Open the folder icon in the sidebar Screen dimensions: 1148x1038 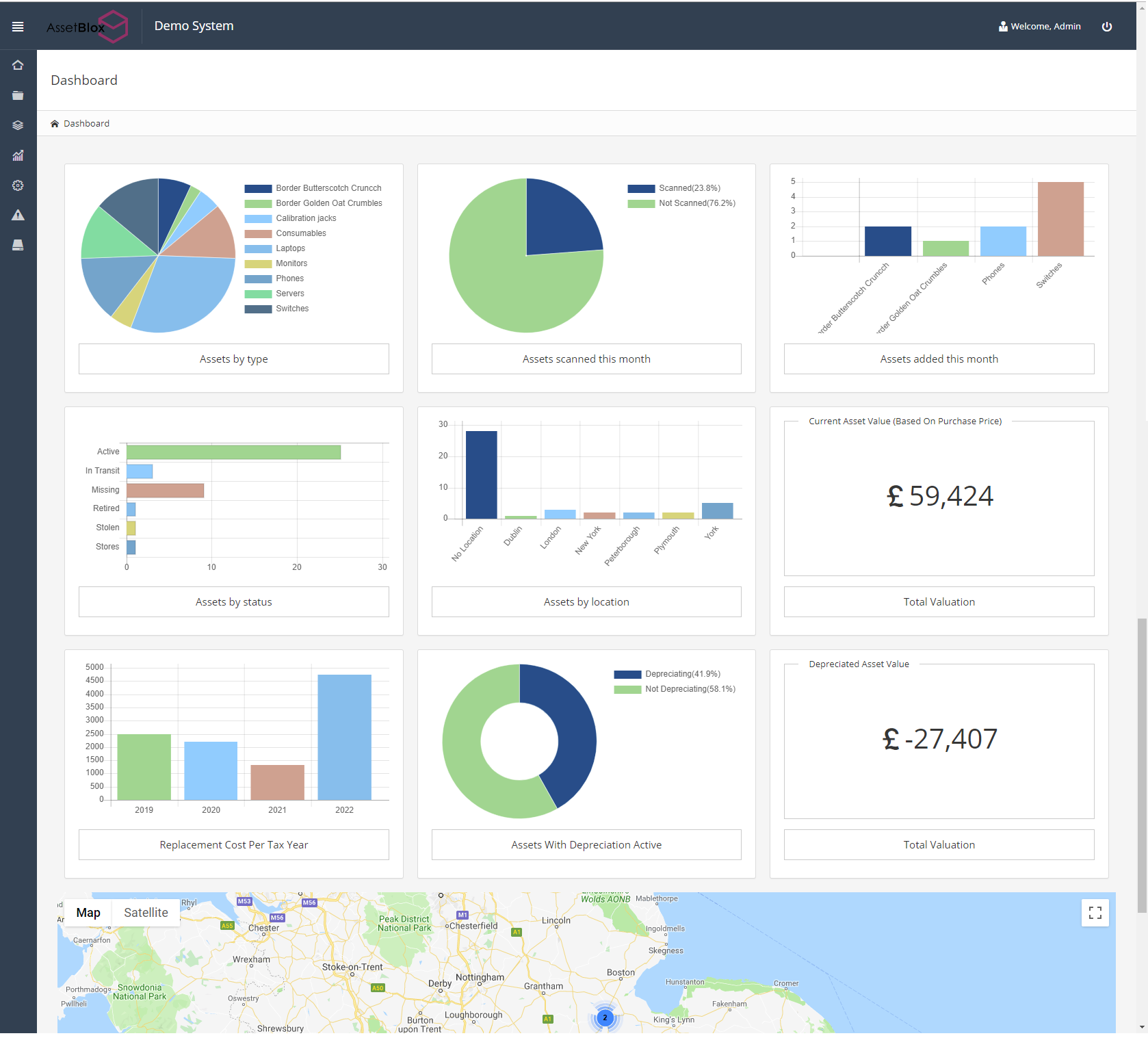[18, 95]
